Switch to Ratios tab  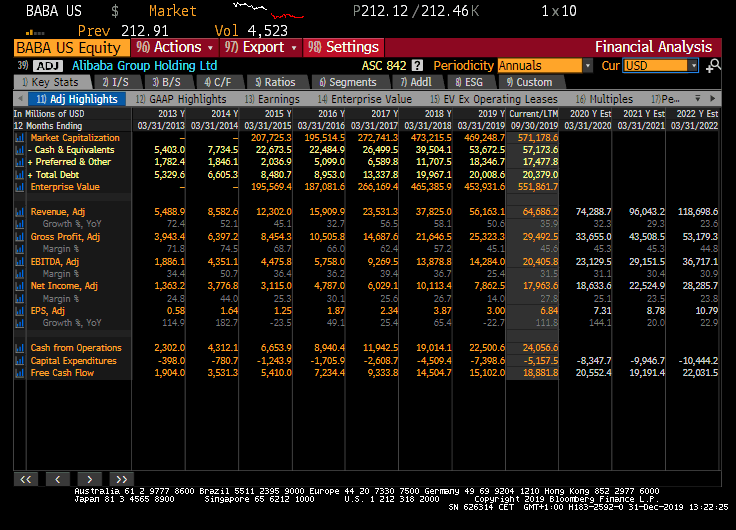coord(276,82)
